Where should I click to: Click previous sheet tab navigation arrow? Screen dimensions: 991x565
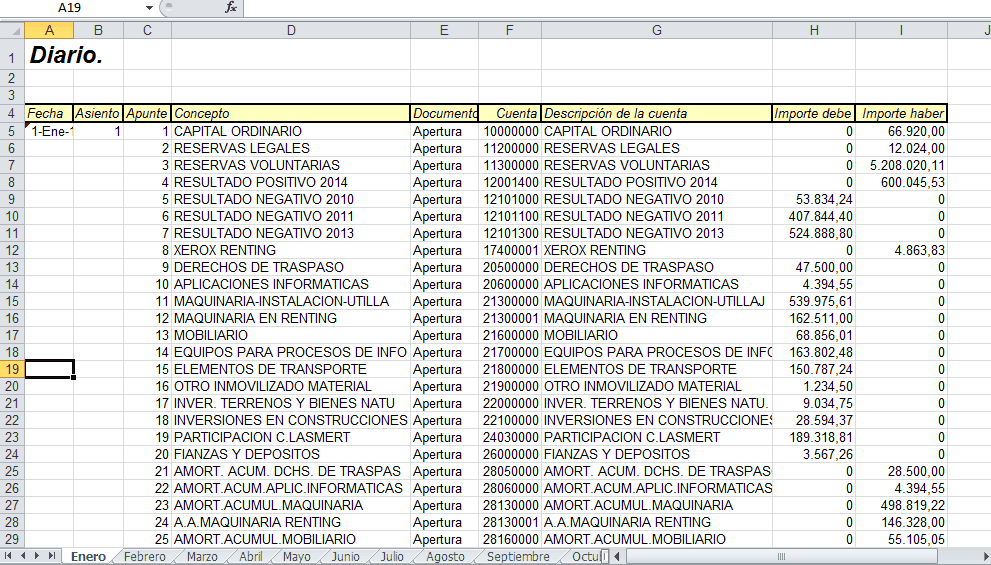coord(23,556)
